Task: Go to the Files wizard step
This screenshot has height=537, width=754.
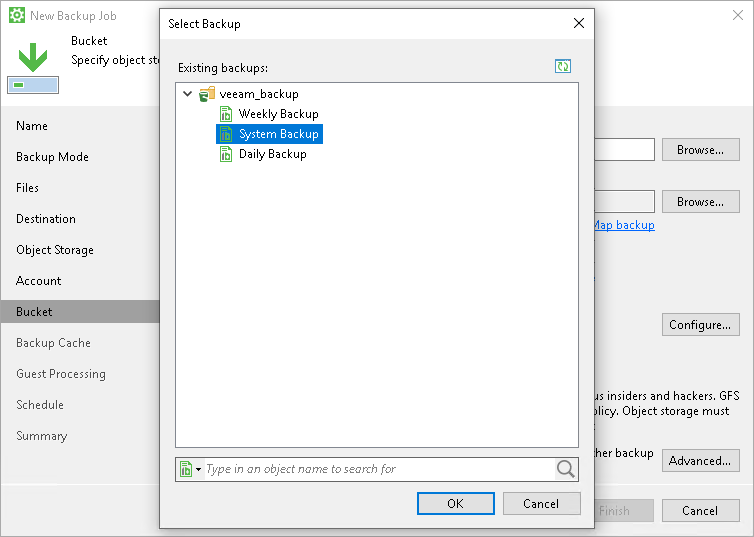Action: (x=27, y=188)
